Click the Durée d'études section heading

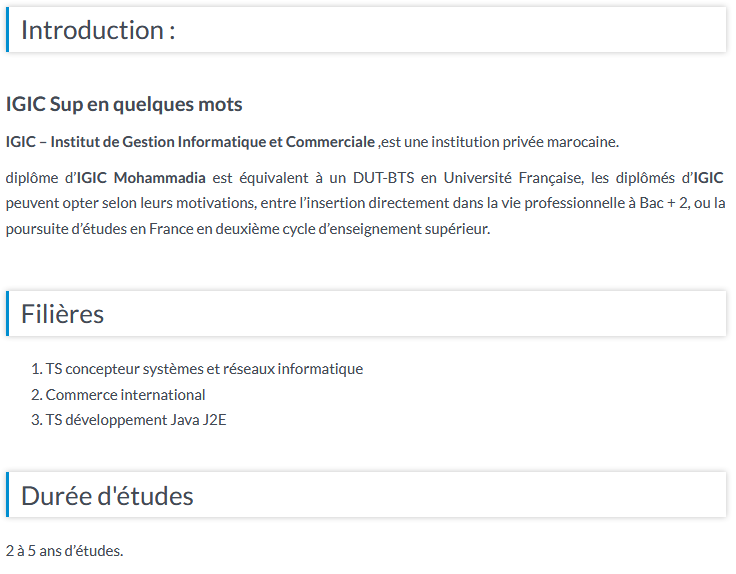(x=107, y=496)
